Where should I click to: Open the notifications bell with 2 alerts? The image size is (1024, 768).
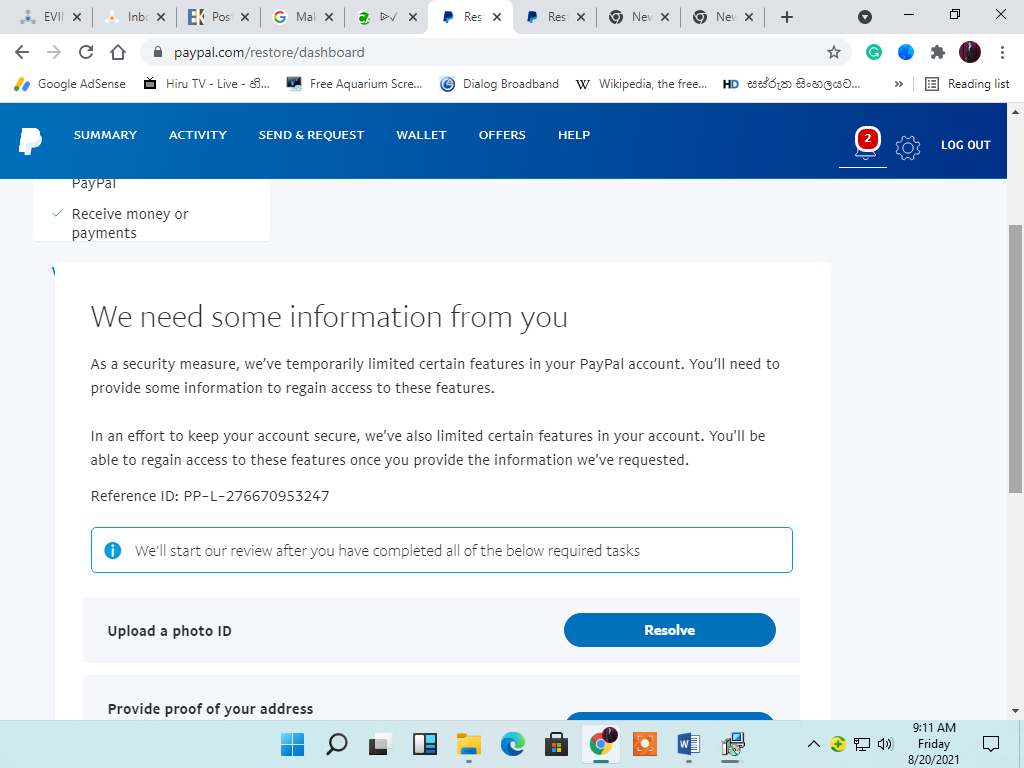click(866, 144)
